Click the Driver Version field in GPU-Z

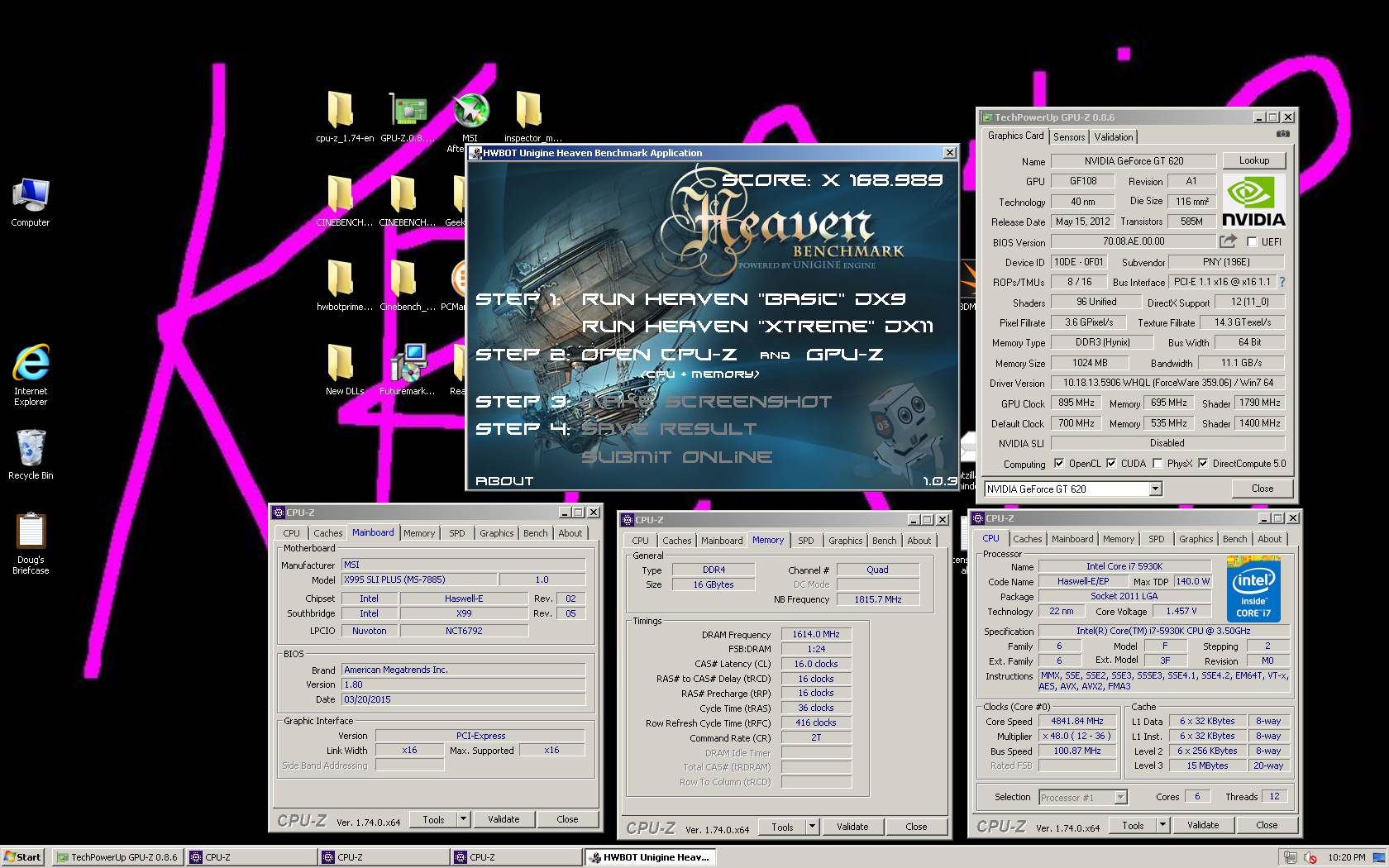(x=1167, y=383)
